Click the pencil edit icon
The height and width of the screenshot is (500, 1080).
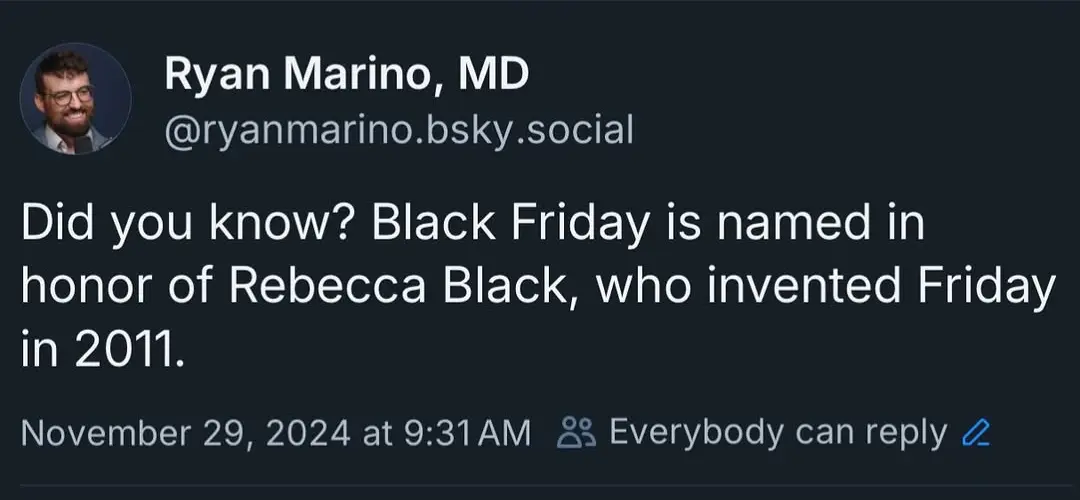[973, 433]
